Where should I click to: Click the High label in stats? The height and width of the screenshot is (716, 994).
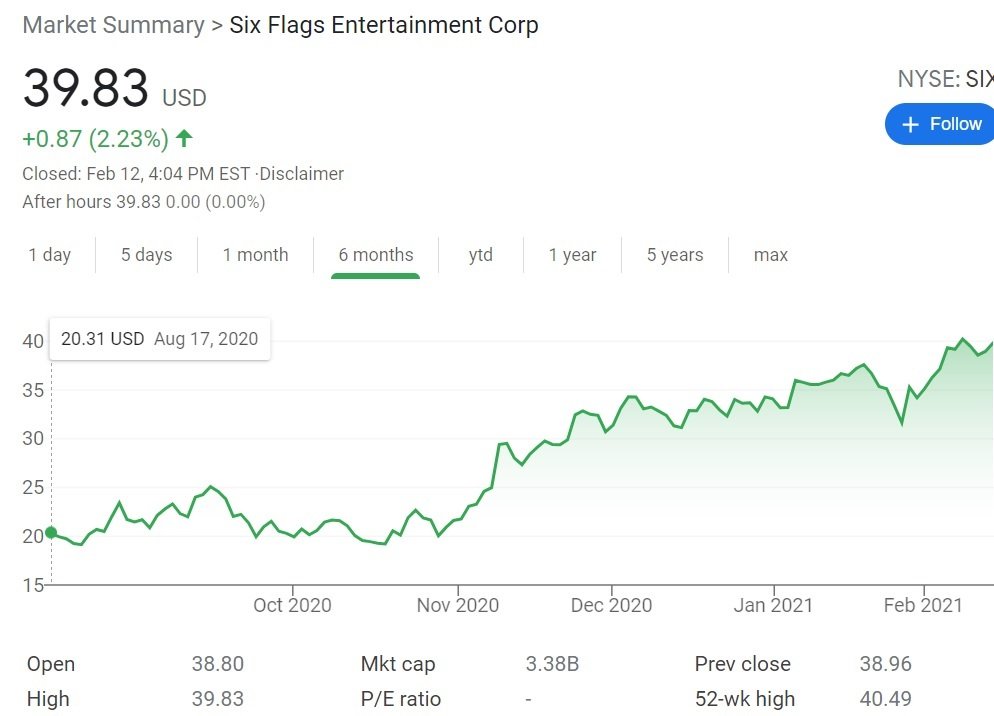[x=48, y=699]
